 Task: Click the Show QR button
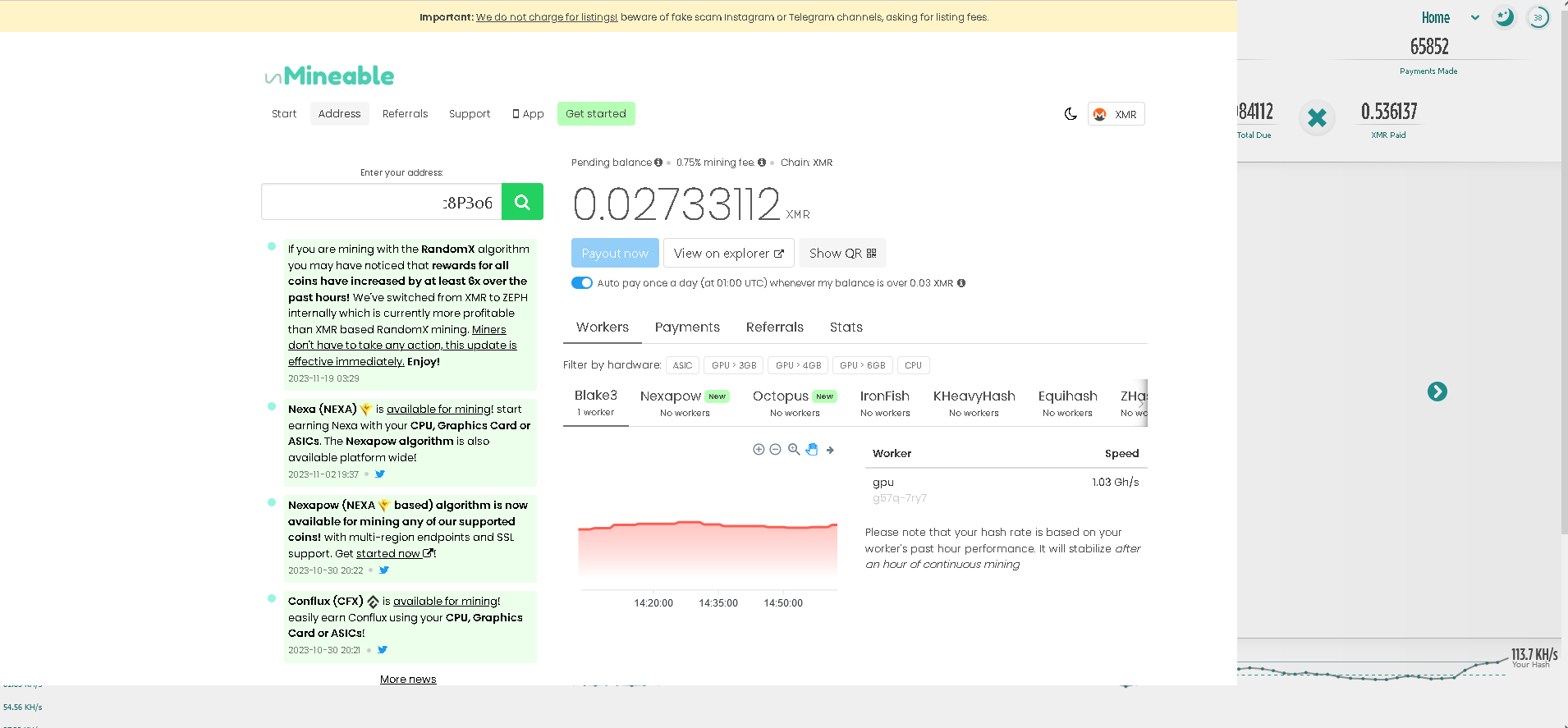click(x=843, y=254)
